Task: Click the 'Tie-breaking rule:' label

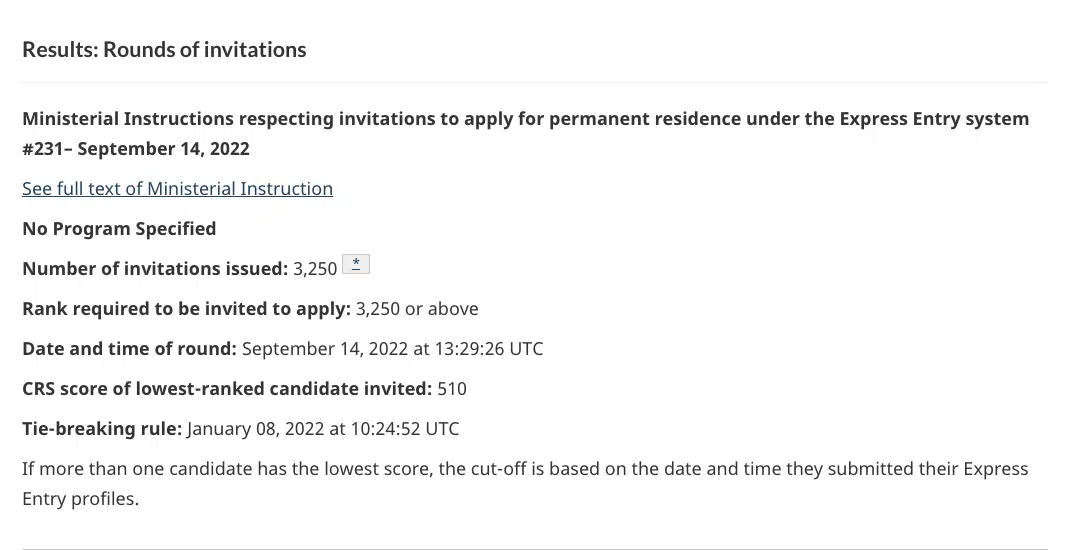Action: pyautogui.click(x=102, y=429)
